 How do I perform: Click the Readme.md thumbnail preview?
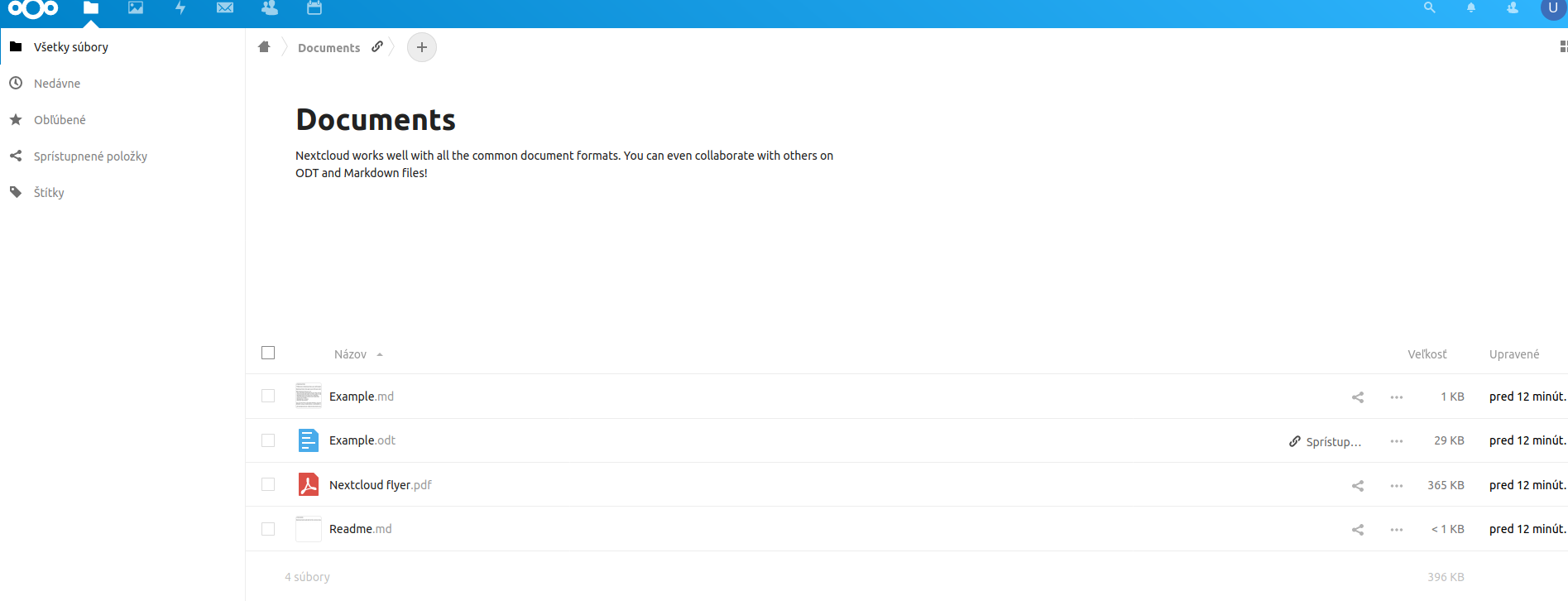coord(309,529)
